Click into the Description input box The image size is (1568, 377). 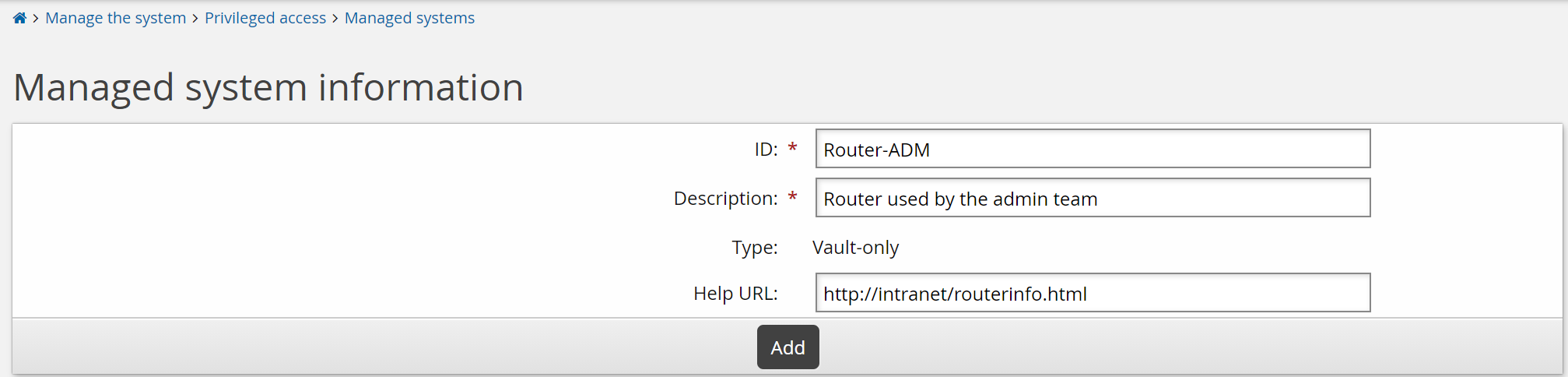pos(1092,198)
